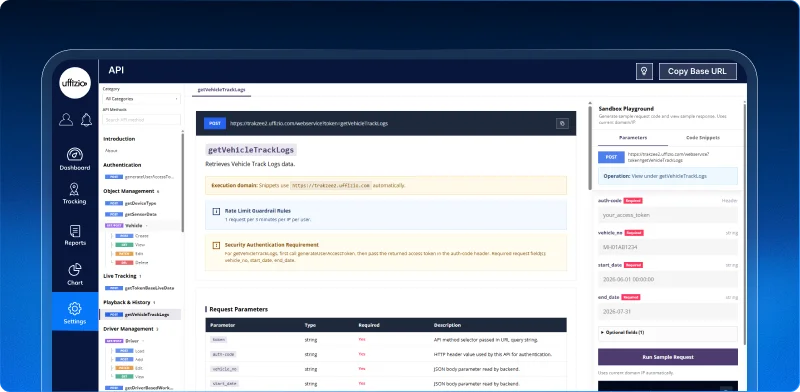This screenshot has width=800, height=392.
Task: Click Security Authentication warning icon
Action: coord(216,245)
